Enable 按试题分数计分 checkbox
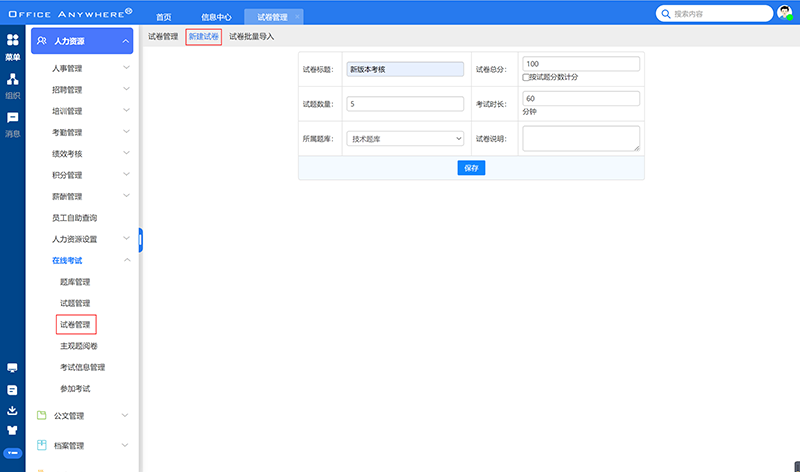The width and height of the screenshot is (800, 472). tap(526, 77)
